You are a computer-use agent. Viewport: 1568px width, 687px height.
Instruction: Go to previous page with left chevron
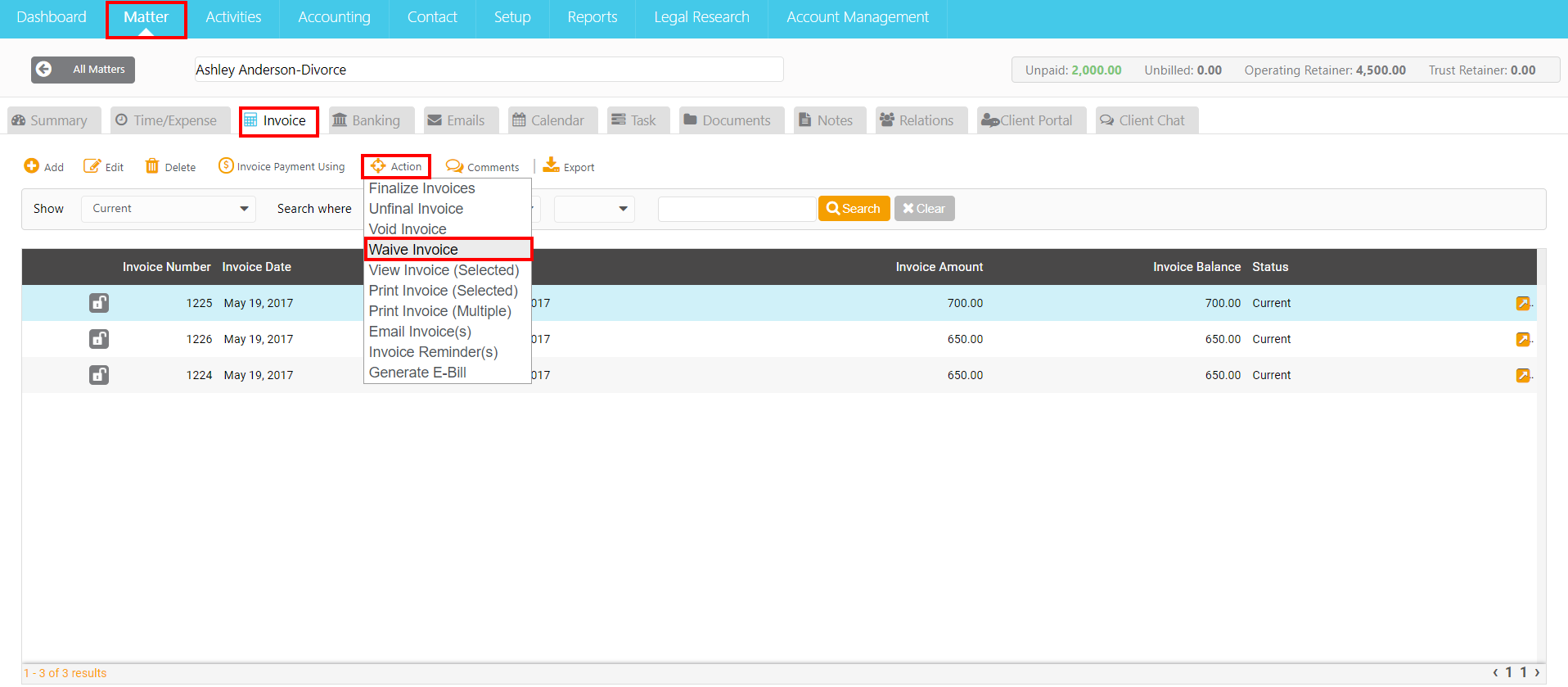pyautogui.click(x=1495, y=672)
